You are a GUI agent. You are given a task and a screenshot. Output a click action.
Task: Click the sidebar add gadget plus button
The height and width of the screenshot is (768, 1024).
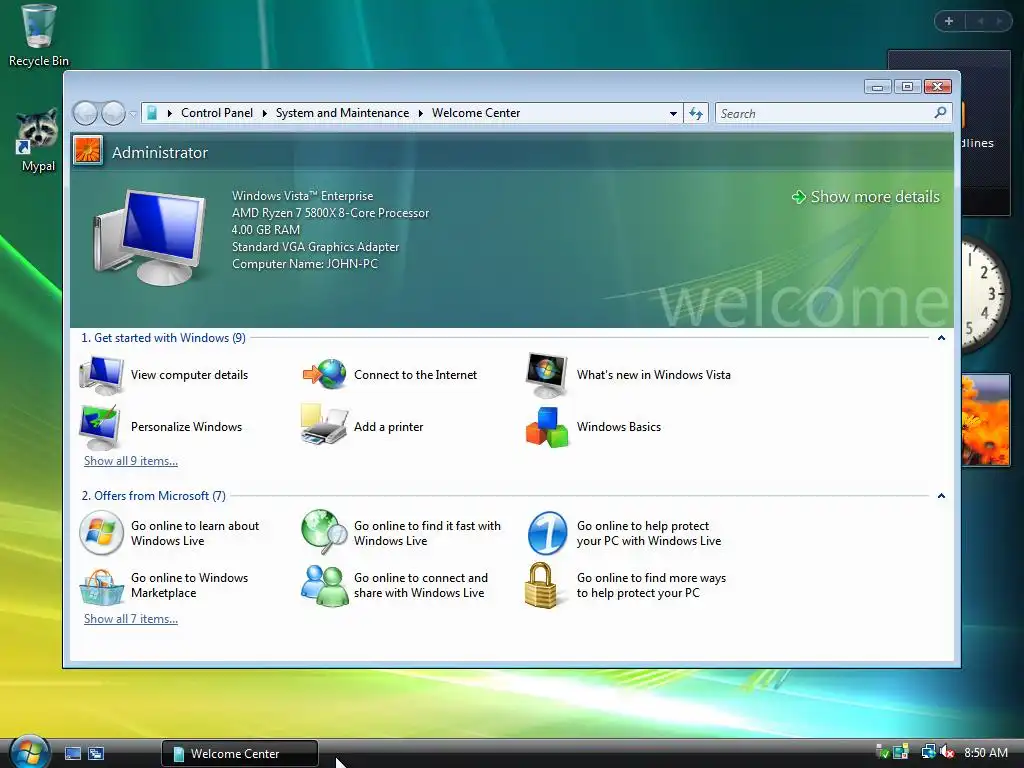tap(949, 21)
